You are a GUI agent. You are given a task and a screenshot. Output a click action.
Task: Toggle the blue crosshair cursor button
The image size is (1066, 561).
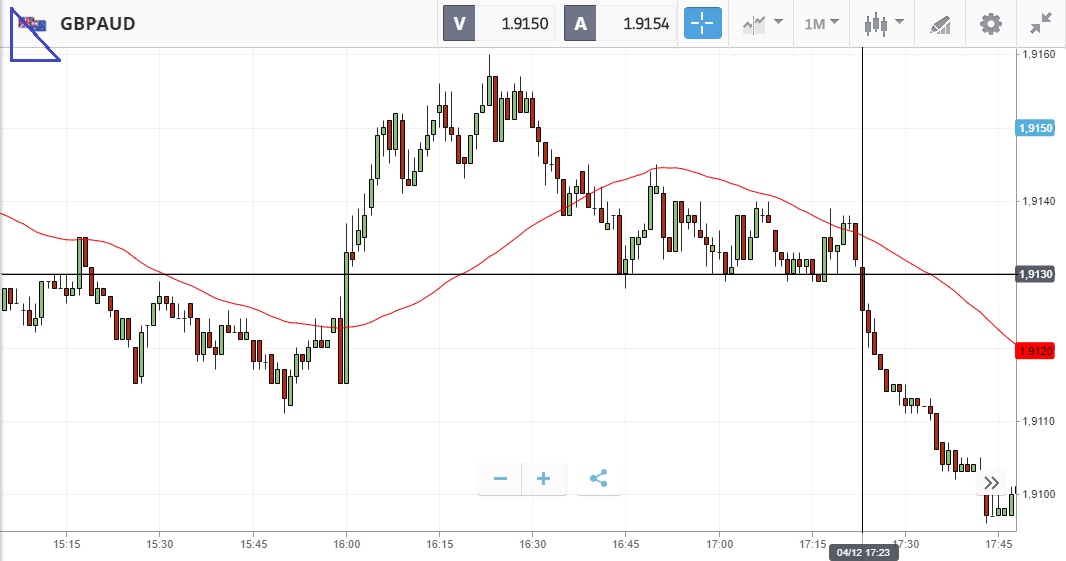(x=703, y=23)
